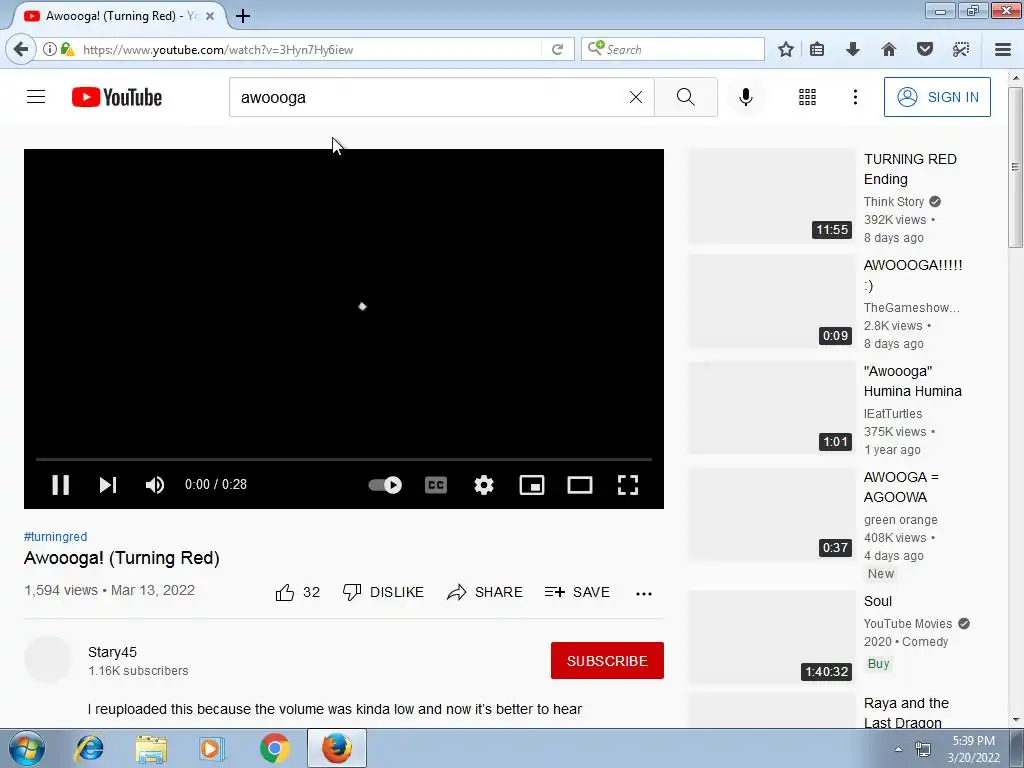This screenshot has height=768, width=1024.
Task: Submit search with magnifying glass button
Action: click(686, 97)
